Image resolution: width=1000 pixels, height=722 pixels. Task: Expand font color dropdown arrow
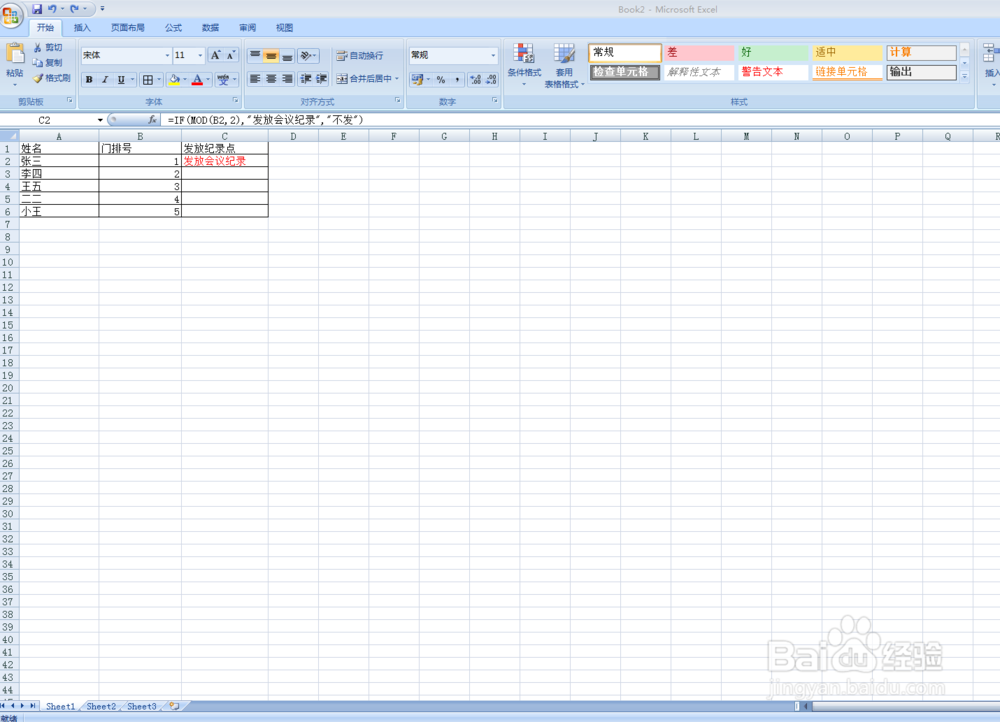point(208,80)
